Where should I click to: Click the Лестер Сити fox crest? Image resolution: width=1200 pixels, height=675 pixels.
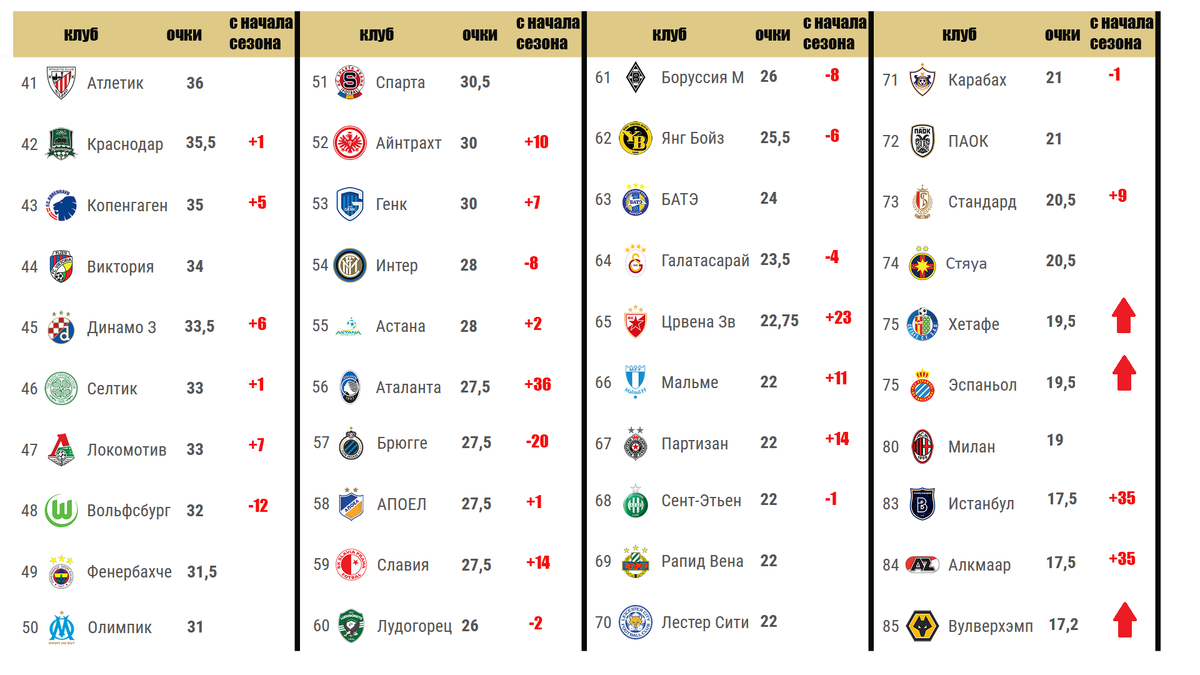[636, 622]
